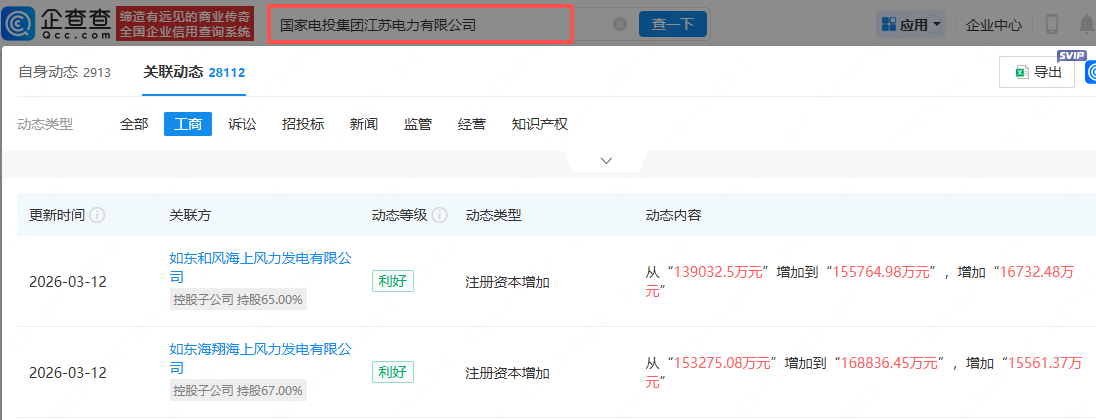1096x420 pixels.
Task: Open the 应用 dropdown menu
Action: [913, 24]
